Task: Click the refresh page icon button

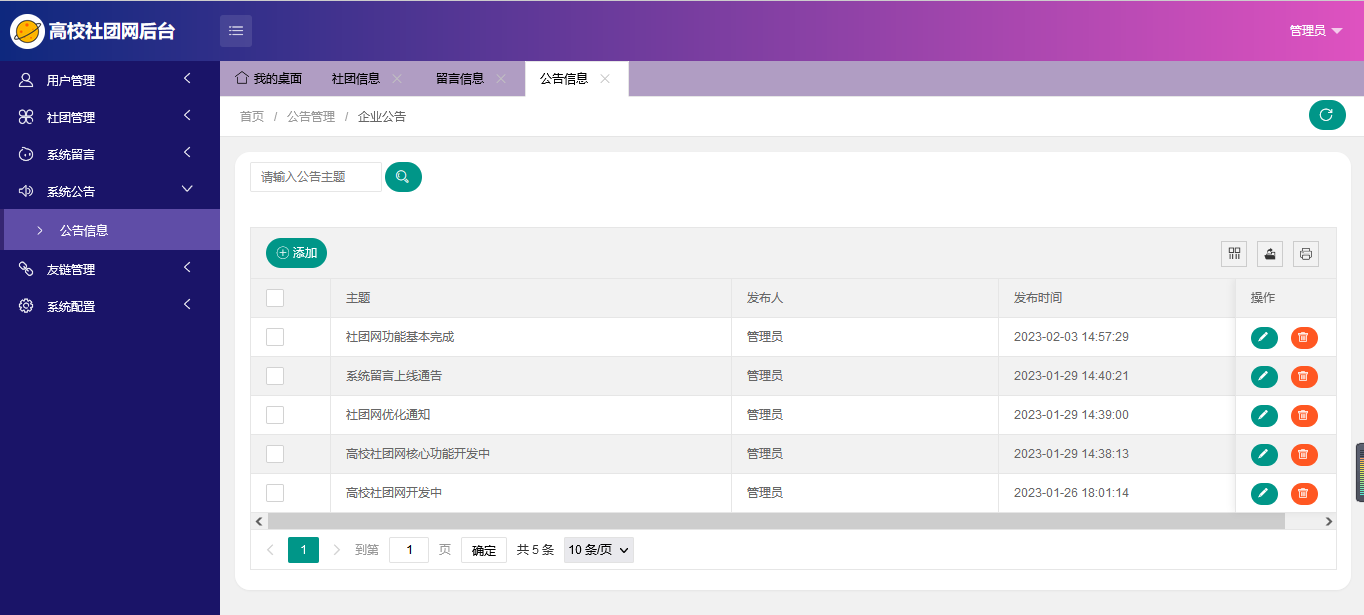Action: pyautogui.click(x=1327, y=115)
